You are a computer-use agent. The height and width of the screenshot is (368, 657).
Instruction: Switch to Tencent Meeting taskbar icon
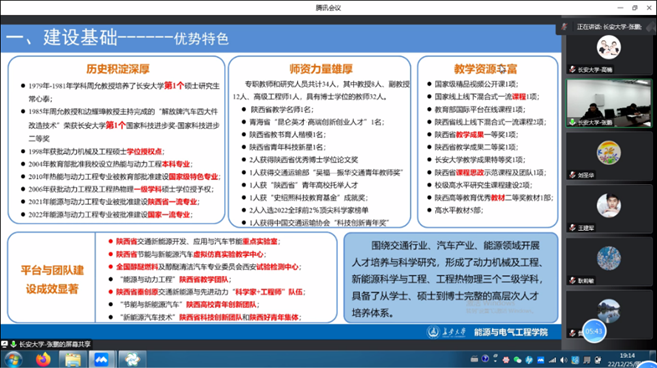pos(101,360)
